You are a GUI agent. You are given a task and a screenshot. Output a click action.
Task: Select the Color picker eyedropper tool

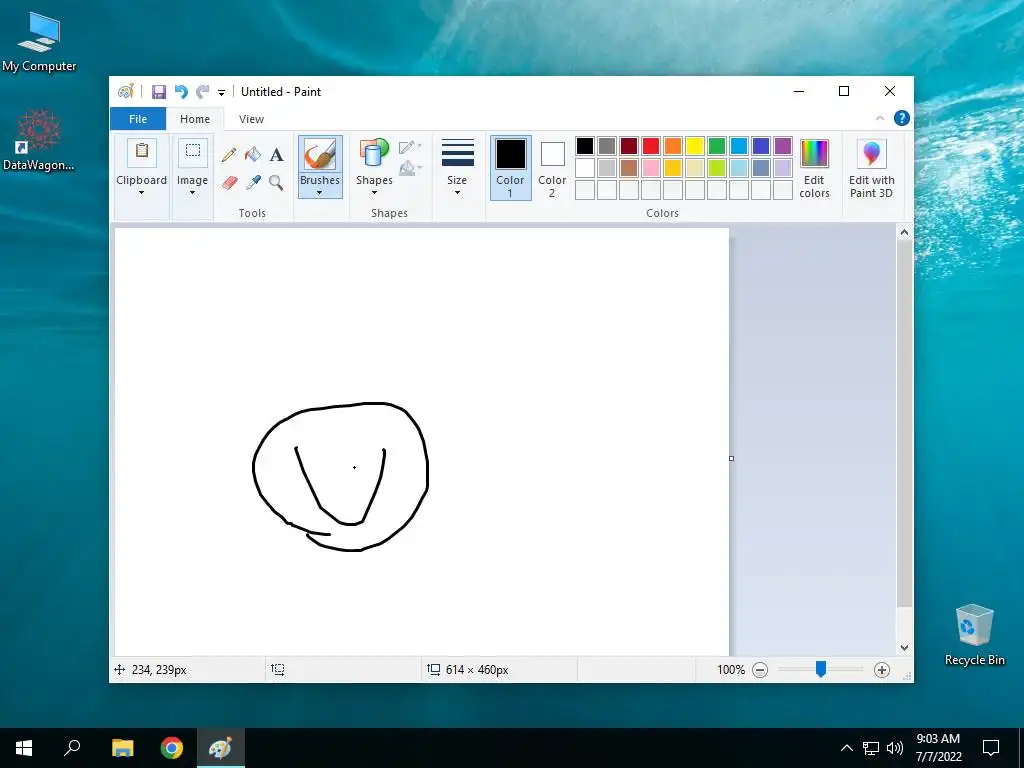pyautogui.click(x=253, y=182)
